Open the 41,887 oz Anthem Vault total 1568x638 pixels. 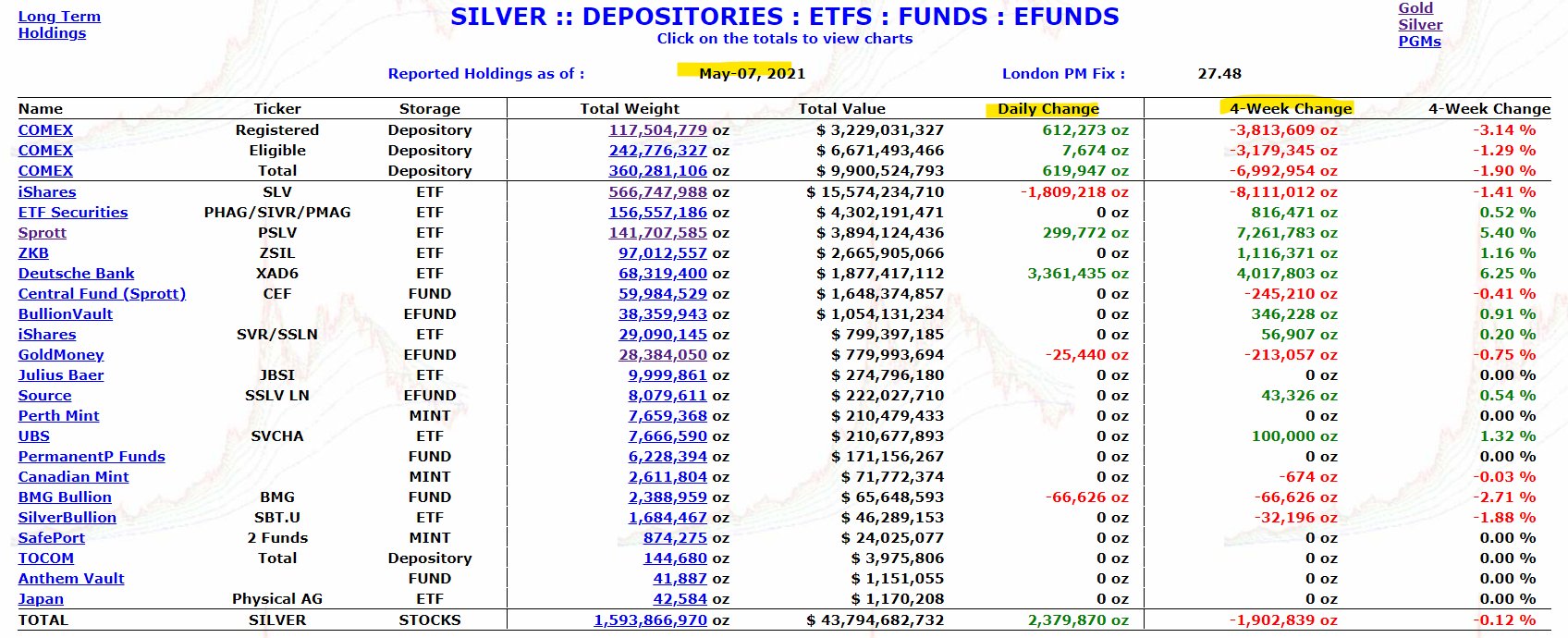[x=680, y=579]
